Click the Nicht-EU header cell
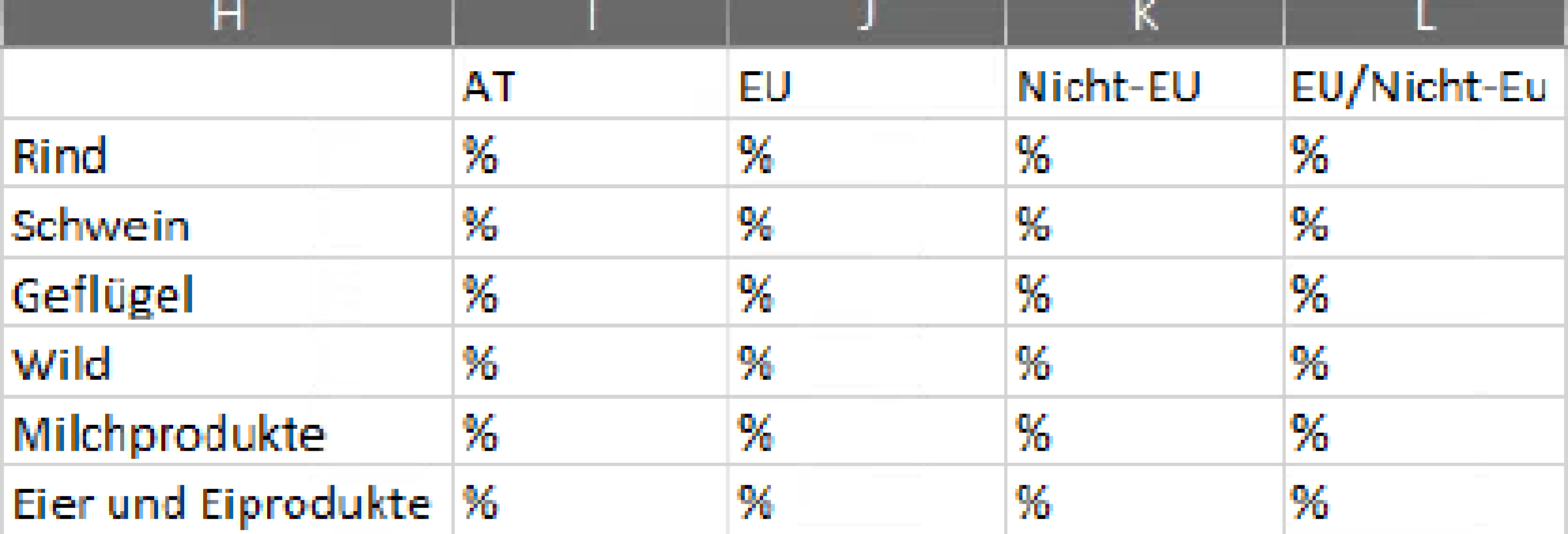 pos(1145,85)
